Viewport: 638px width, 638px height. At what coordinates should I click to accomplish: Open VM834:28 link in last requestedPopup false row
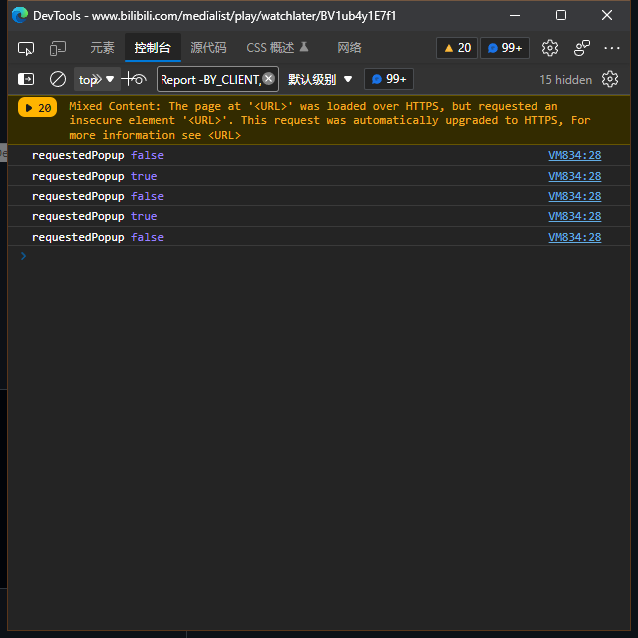[x=575, y=237]
